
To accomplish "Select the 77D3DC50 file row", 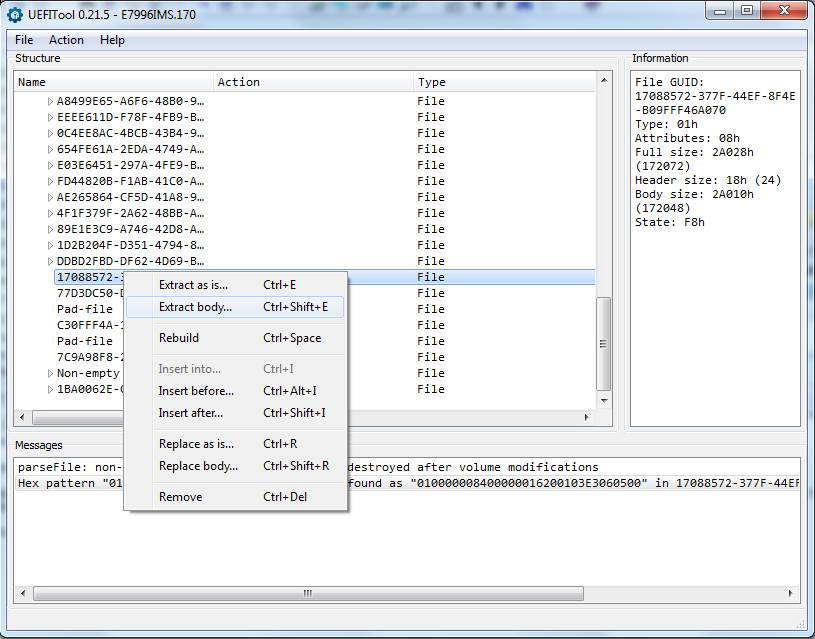I will pos(90,293).
